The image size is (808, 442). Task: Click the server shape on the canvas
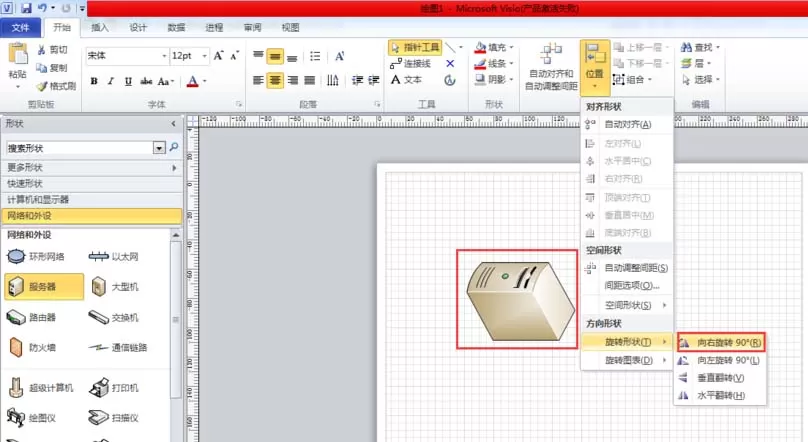520,301
